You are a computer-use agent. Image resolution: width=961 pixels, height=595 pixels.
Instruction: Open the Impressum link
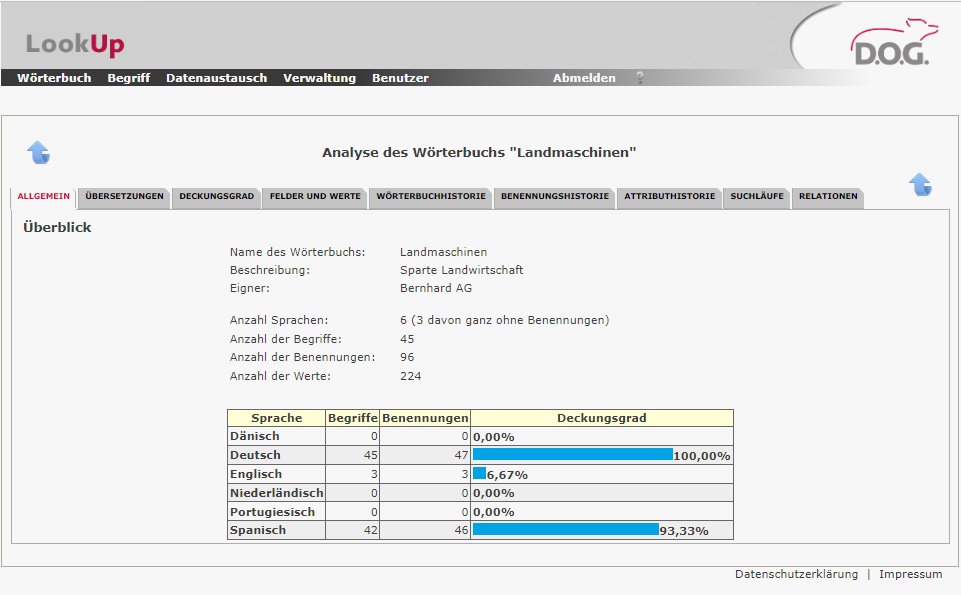coord(910,574)
